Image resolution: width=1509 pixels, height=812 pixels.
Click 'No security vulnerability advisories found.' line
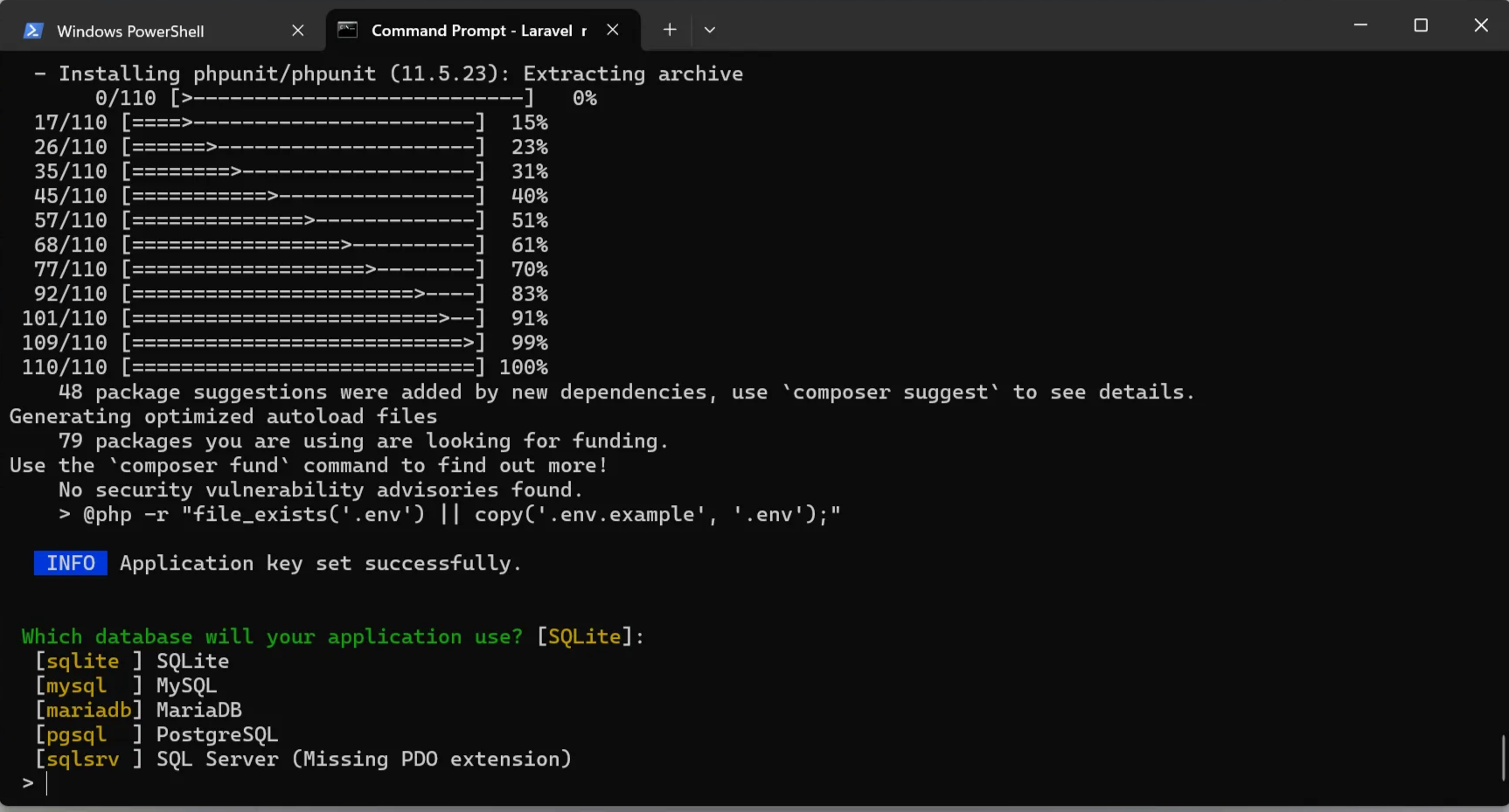click(x=321, y=490)
